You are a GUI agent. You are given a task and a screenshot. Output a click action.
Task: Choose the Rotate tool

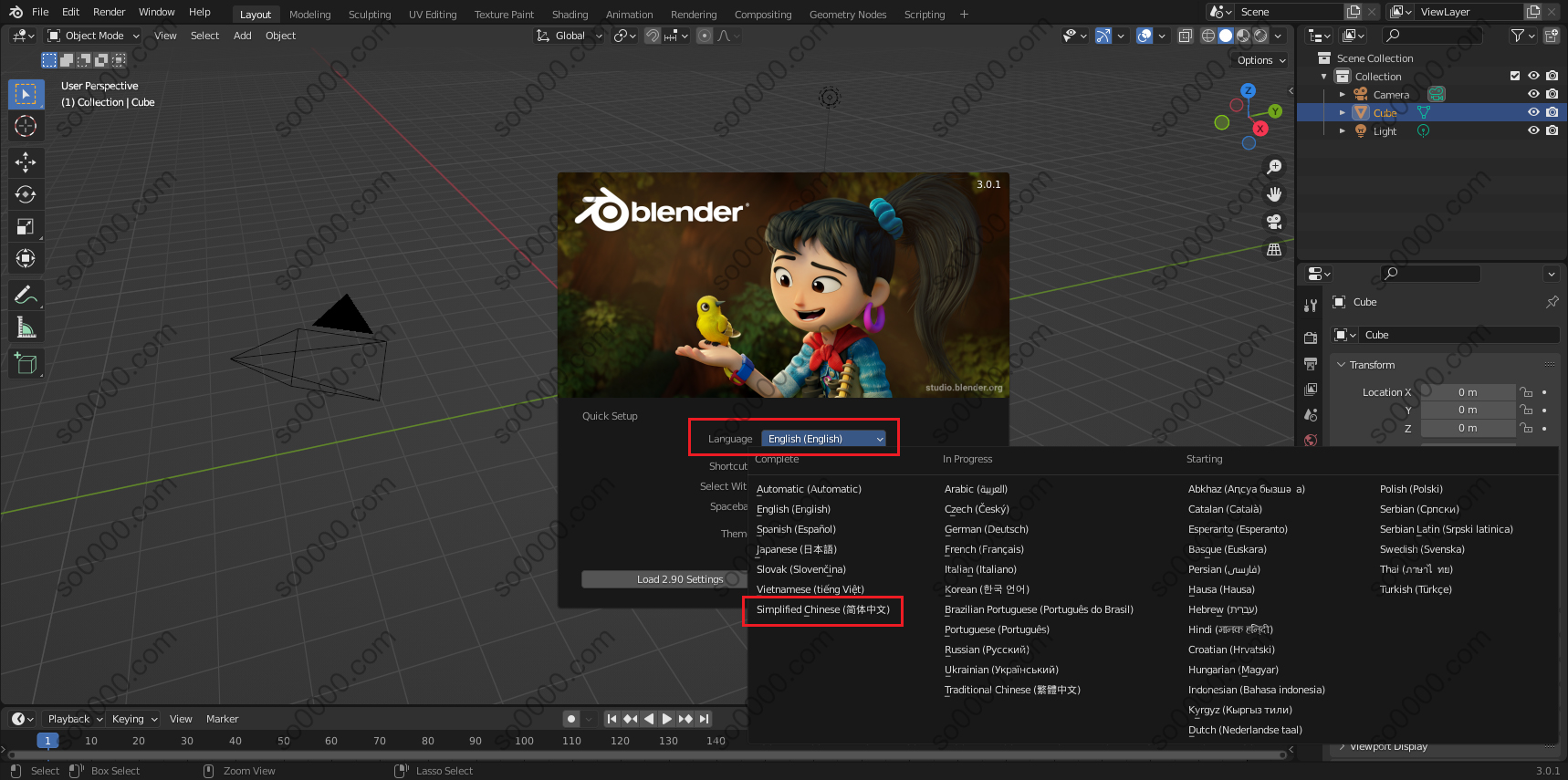coord(26,194)
